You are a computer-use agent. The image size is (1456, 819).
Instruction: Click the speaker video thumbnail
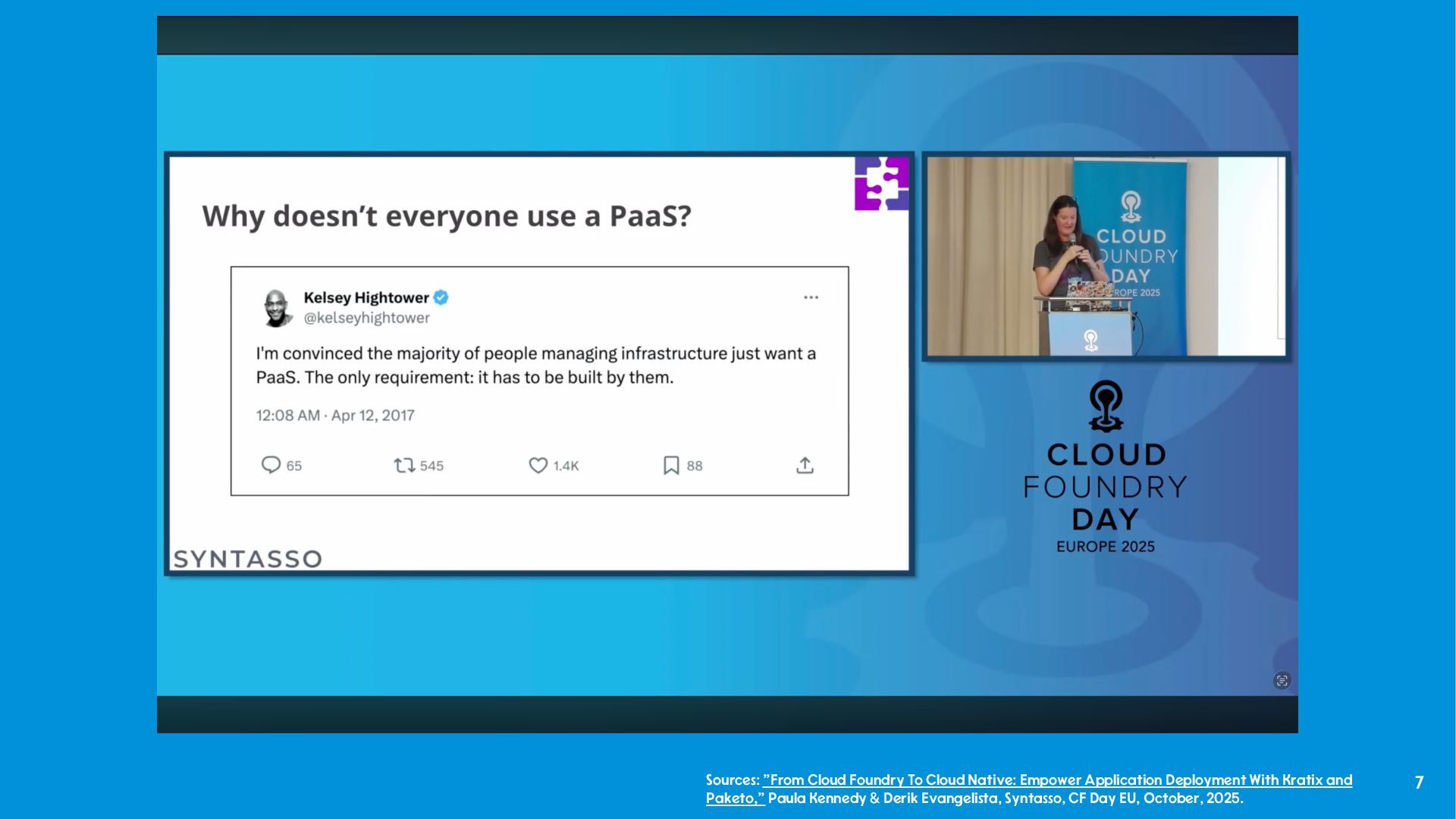click(1106, 256)
